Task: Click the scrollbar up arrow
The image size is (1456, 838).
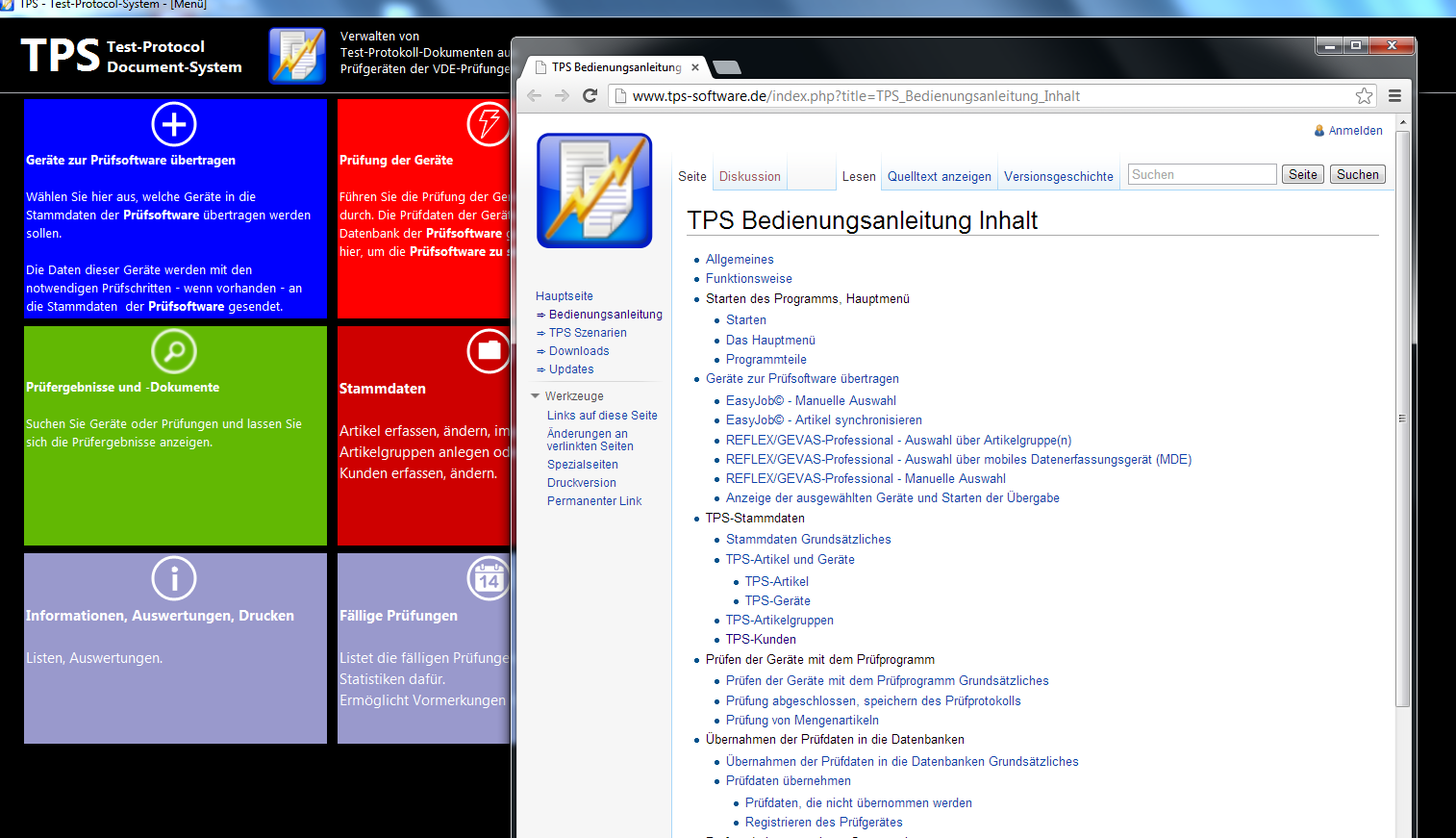Action: (1402, 123)
